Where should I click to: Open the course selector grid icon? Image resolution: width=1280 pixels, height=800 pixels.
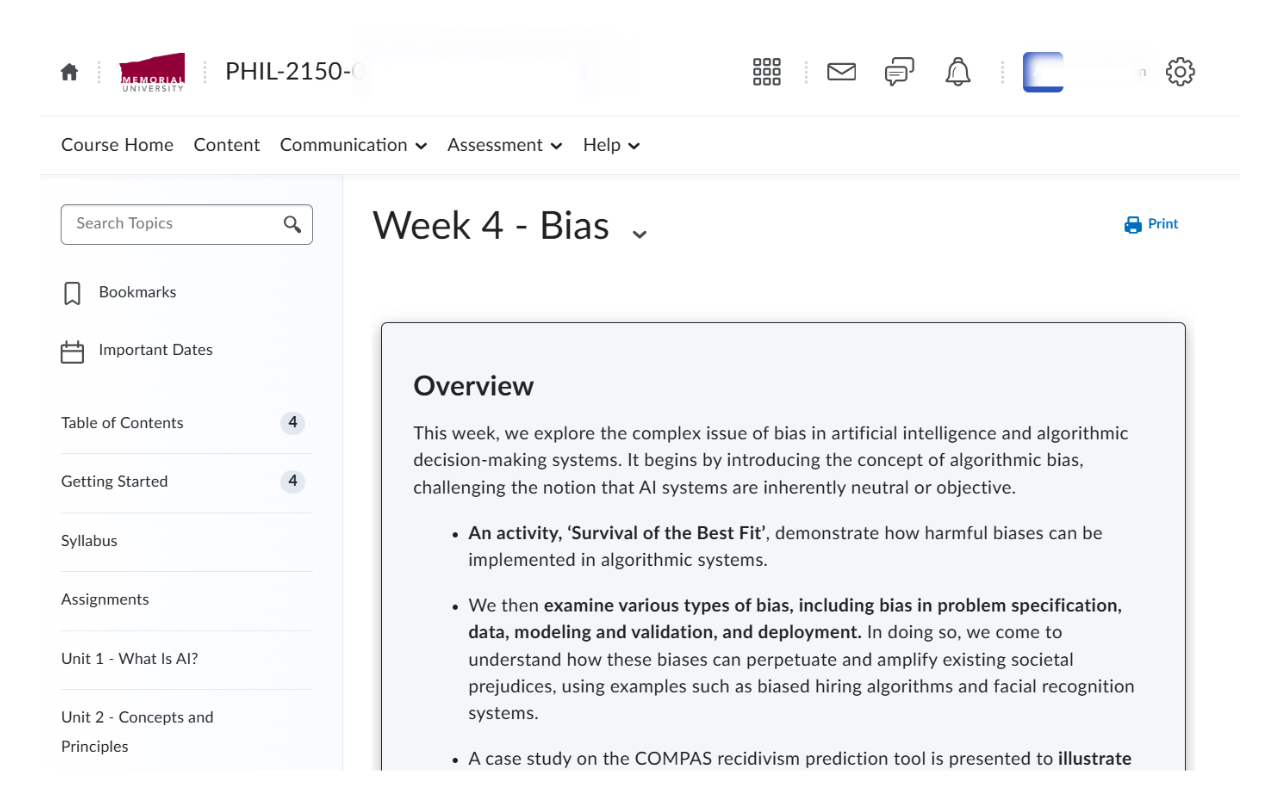(x=767, y=72)
